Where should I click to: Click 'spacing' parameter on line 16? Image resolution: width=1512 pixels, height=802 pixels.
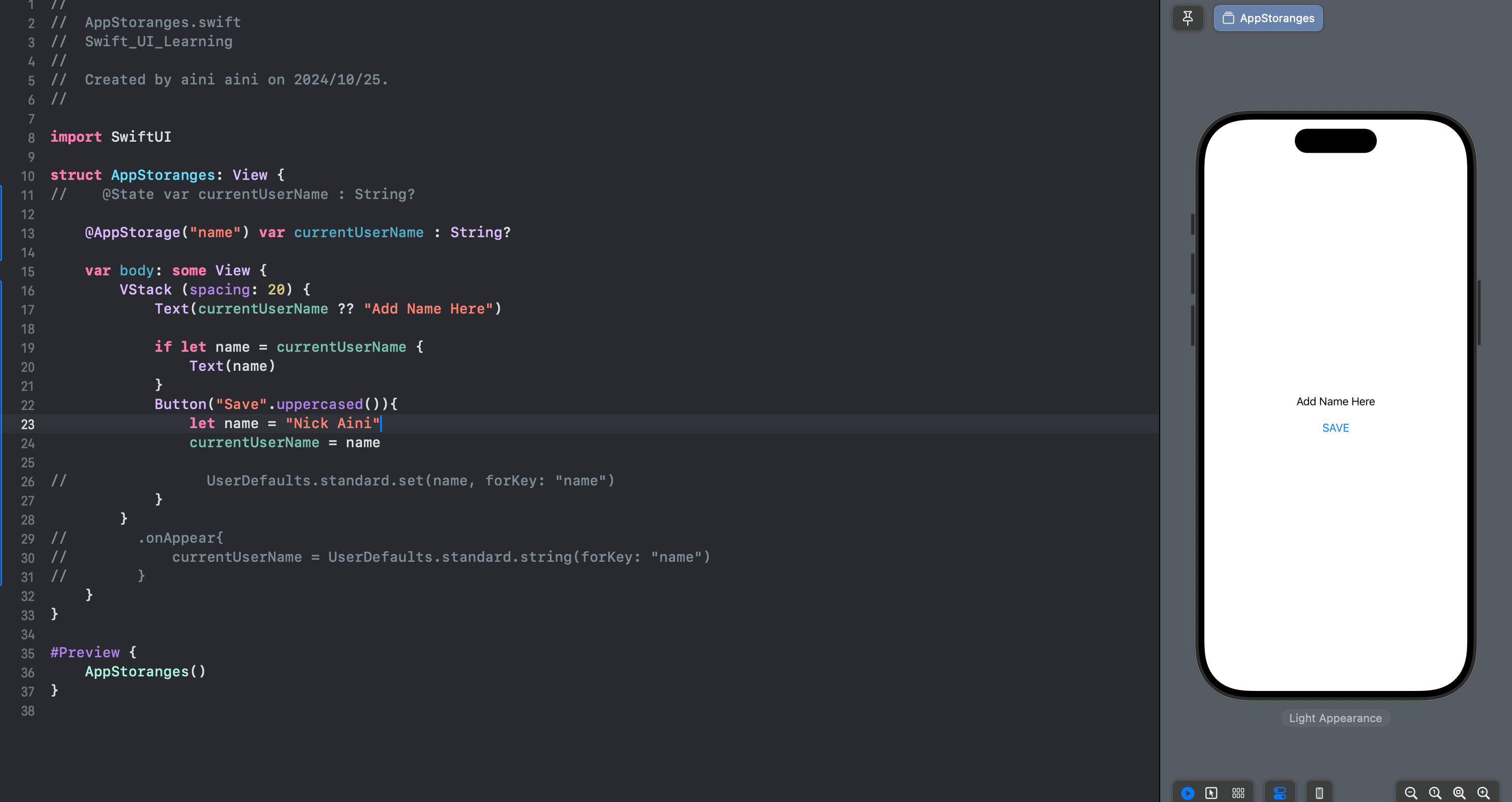(x=220, y=290)
